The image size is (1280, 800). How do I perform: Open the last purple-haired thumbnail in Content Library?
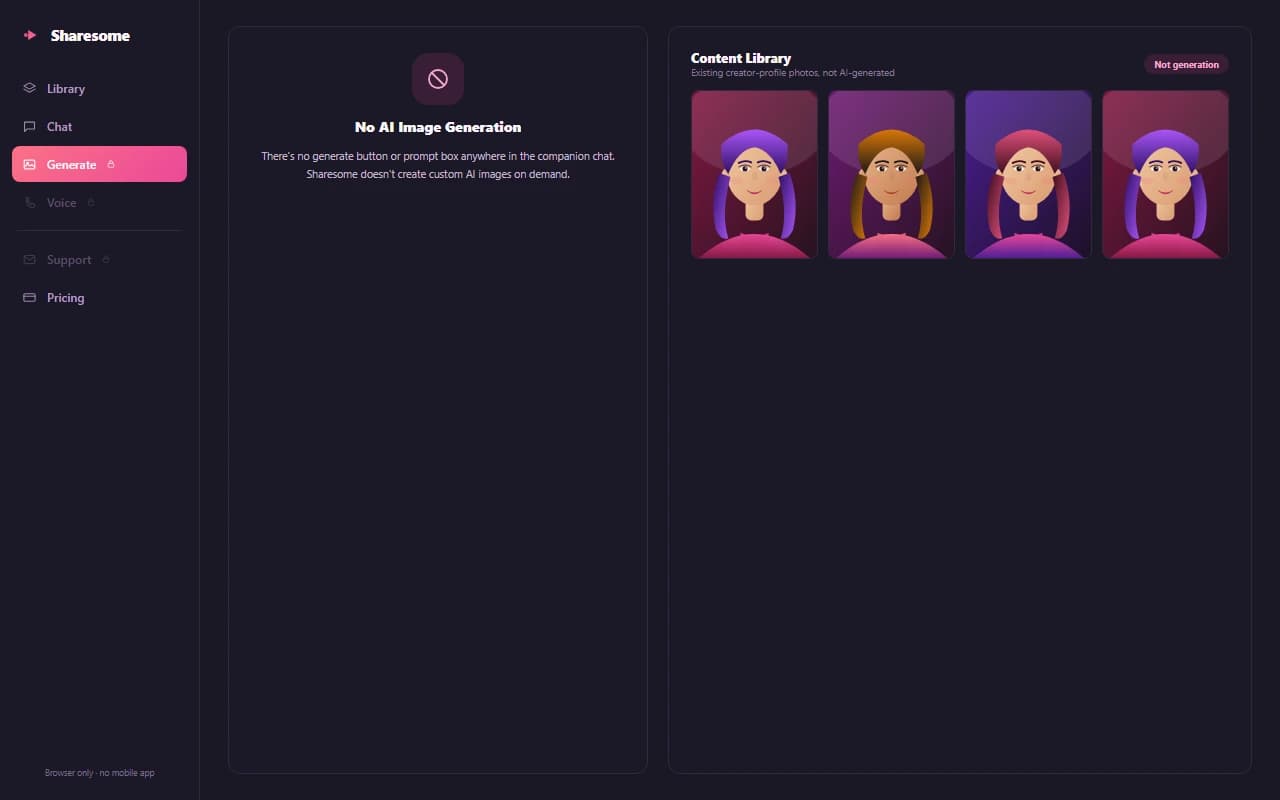click(x=1165, y=175)
